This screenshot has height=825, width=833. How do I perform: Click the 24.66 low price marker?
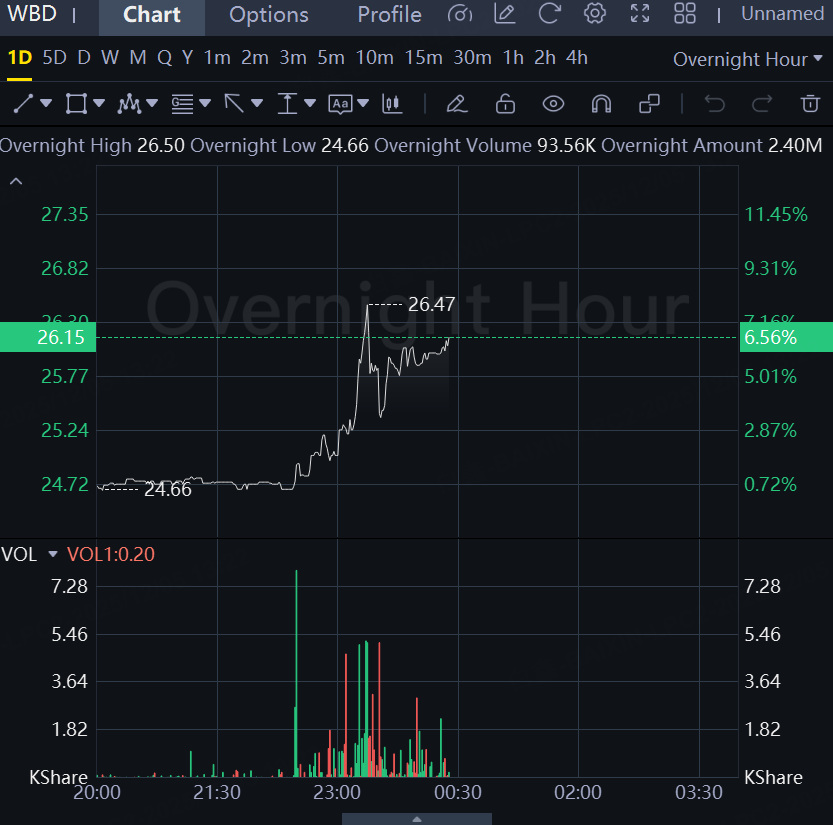coord(168,489)
